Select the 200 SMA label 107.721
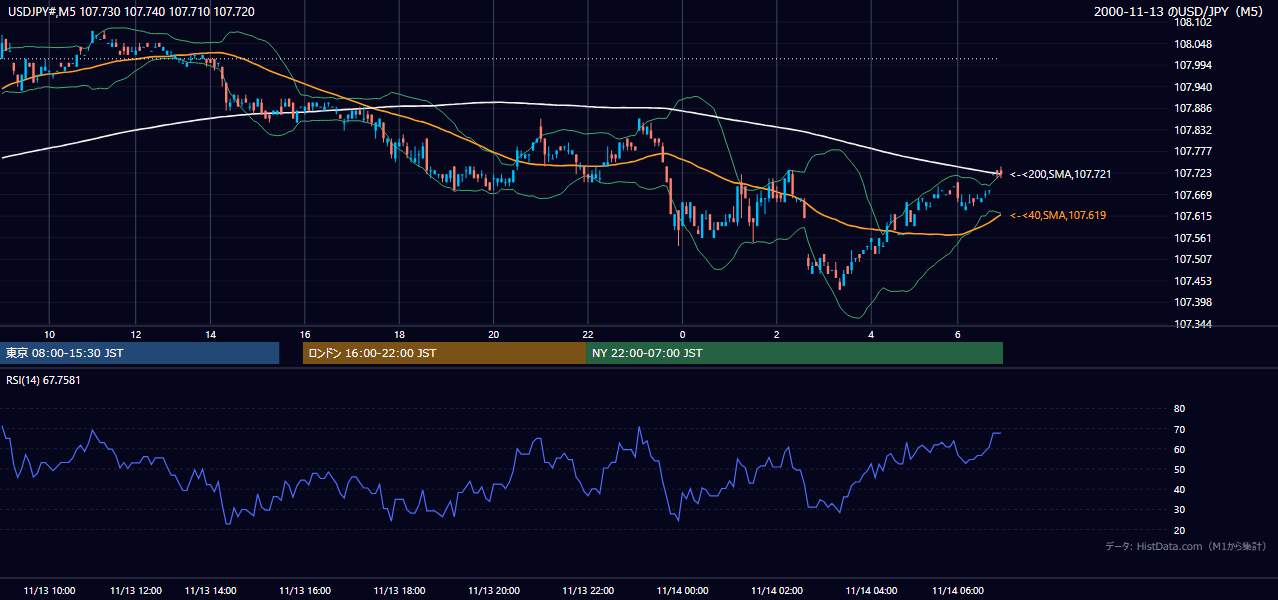1278x600 pixels. point(1060,174)
